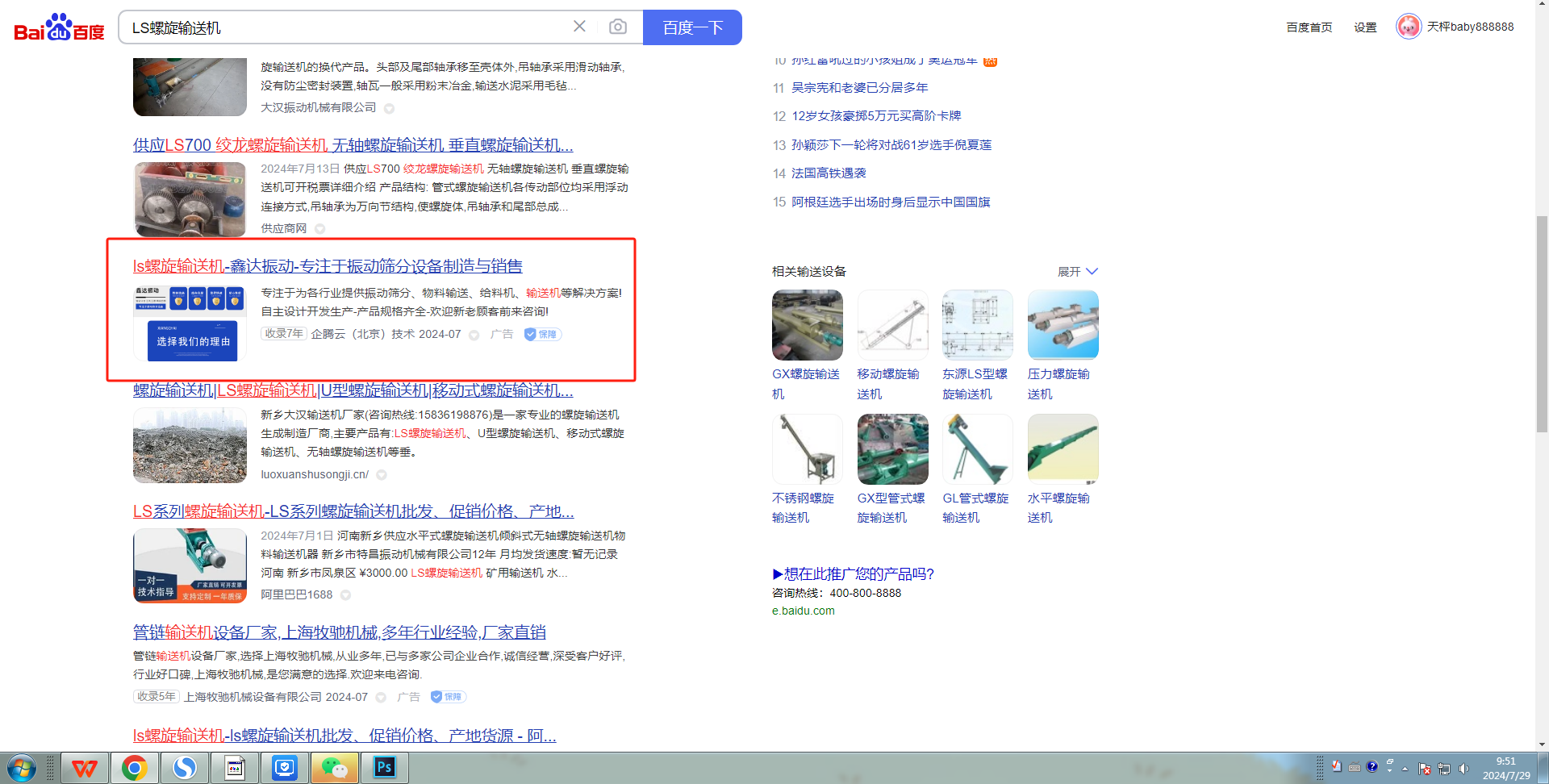Open WeChat from the taskbar
This screenshot has height=784, width=1549.
click(x=335, y=768)
